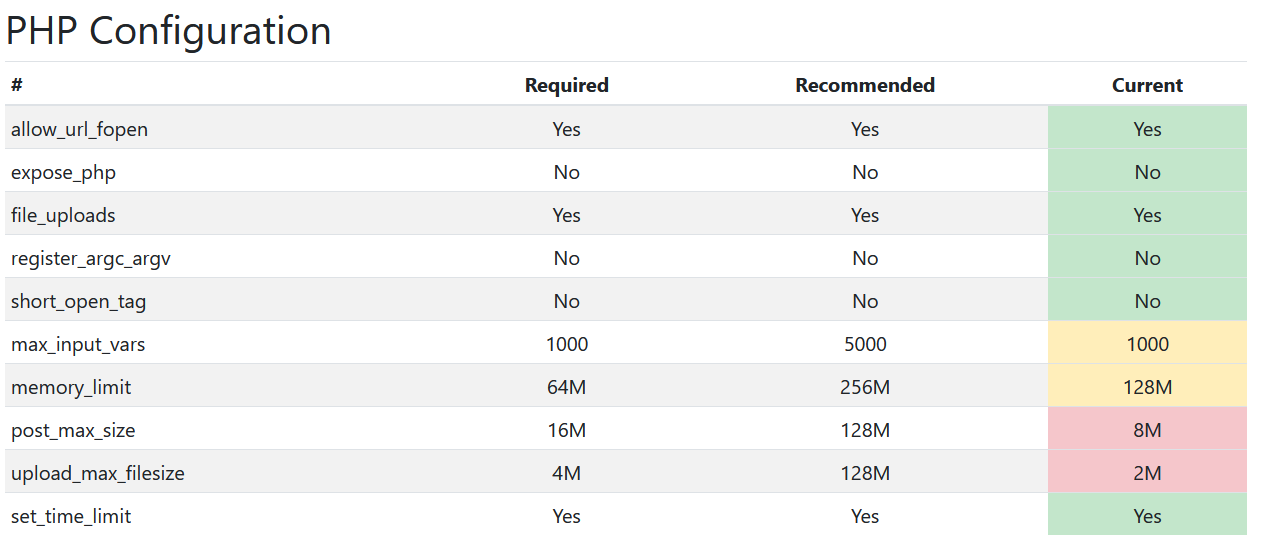The width and height of the screenshot is (1285, 552).
Task: Click the set_time_limit setting name
Action: 71,517
